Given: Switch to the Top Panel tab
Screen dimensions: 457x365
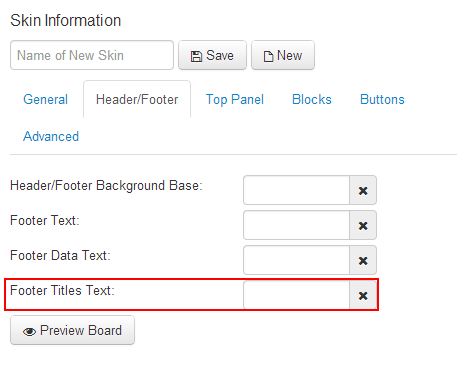Looking at the screenshot, I should [235, 99].
